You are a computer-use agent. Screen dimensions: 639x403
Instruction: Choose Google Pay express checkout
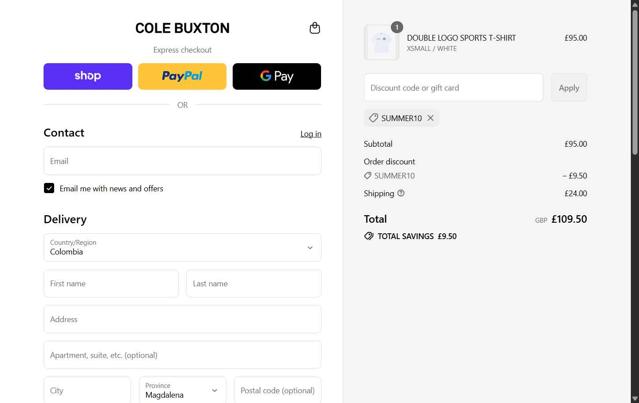coord(277,76)
